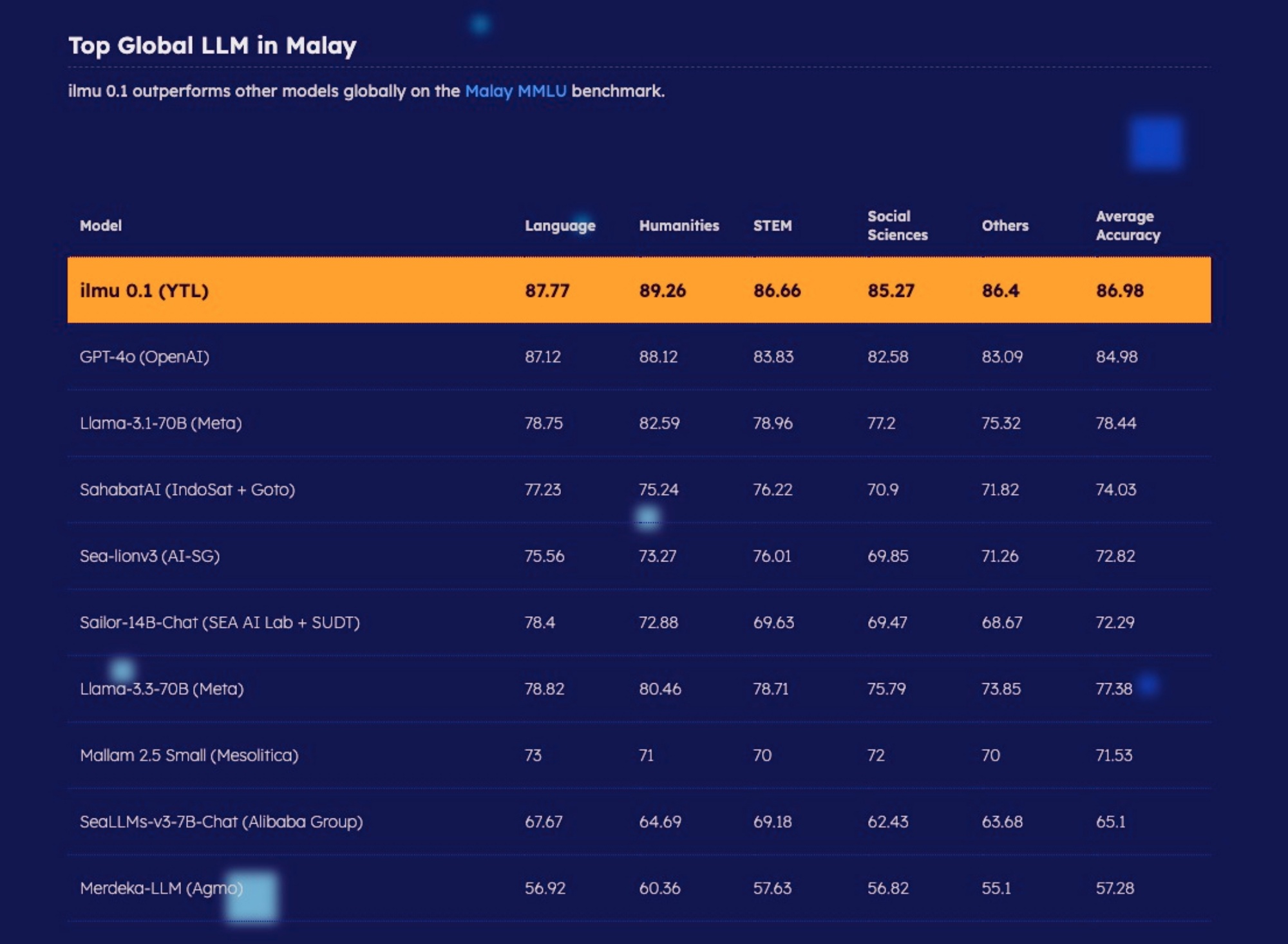This screenshot has height=944, width=1288.
Task: Click SeaLLMs-v3-7B-Chat average accuracy 65.1
Action: 1111,821
